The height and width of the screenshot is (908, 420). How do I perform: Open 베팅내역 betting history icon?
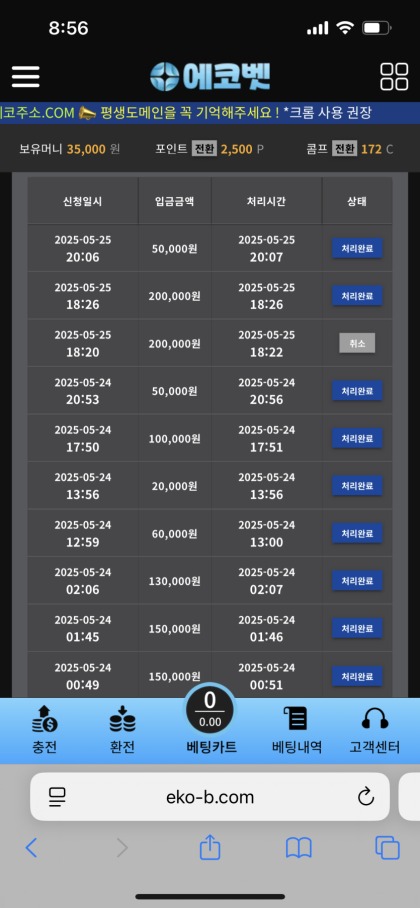(297, 719)
